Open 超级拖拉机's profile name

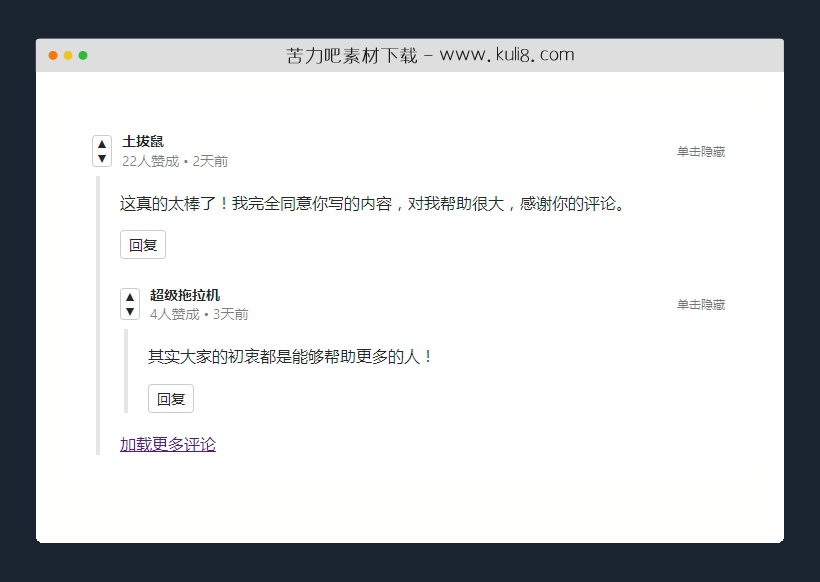(x=185, y=294)
